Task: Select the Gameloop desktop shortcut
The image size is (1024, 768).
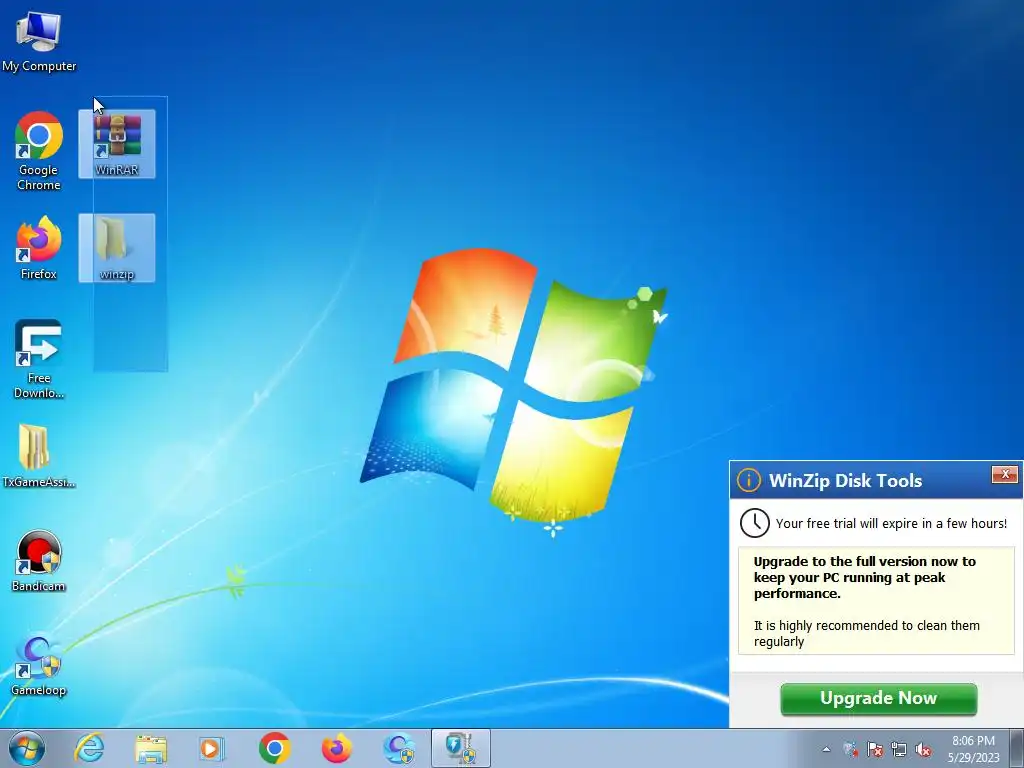Action: [39, 665]
